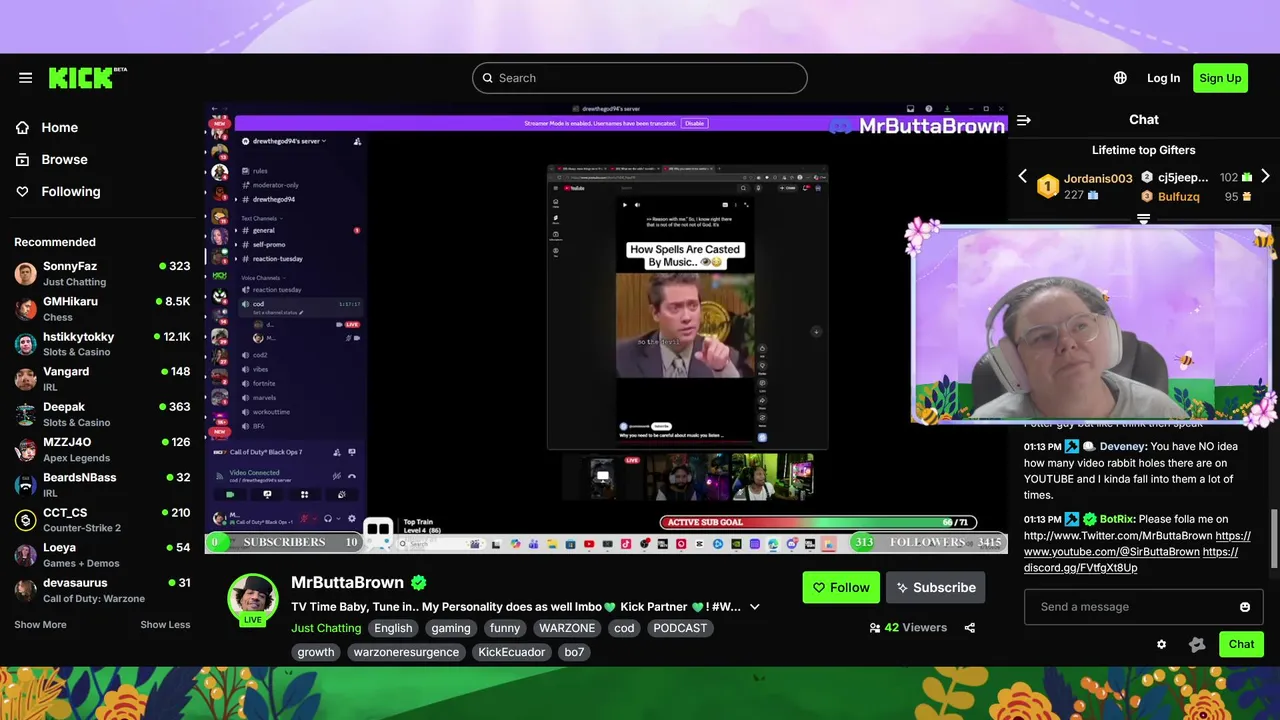Screen dimensions: 1280x720
Task: Share the stream using the share icon
Action: click(969, 628)
